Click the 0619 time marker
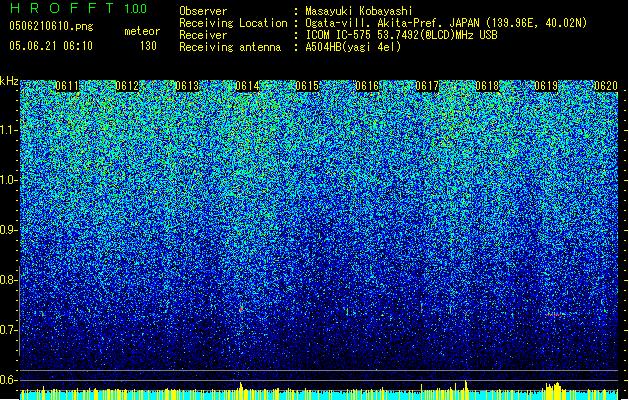629x400 pixels. [x=546, y=86]
